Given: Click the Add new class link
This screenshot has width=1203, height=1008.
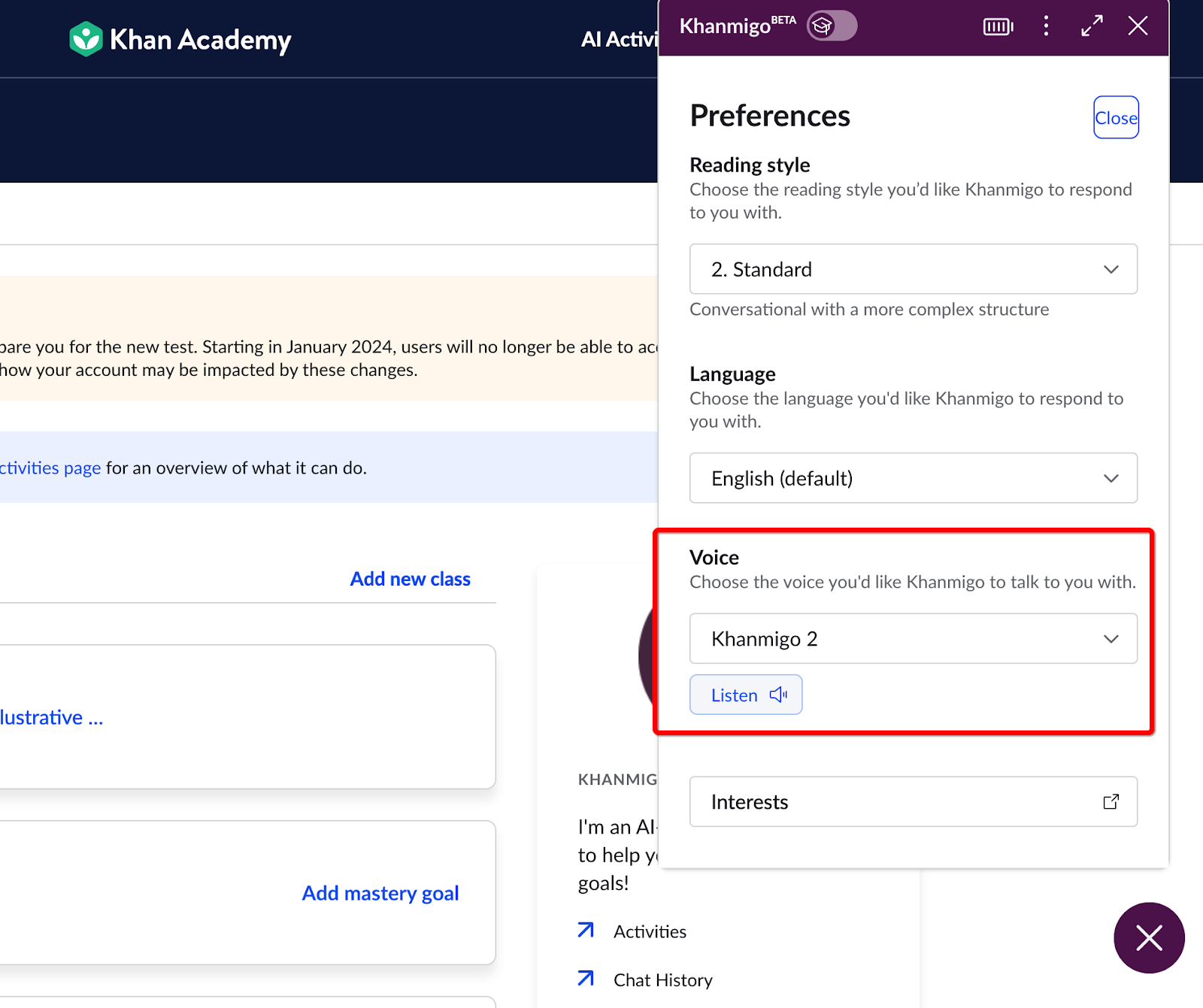Looking at the screenshot, I should (410, 578).
